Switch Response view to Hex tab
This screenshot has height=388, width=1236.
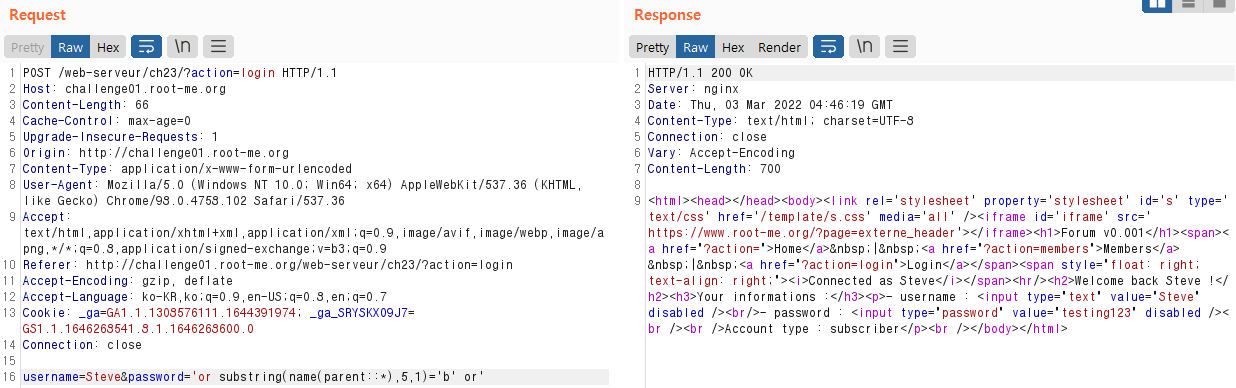coord(733,47)
